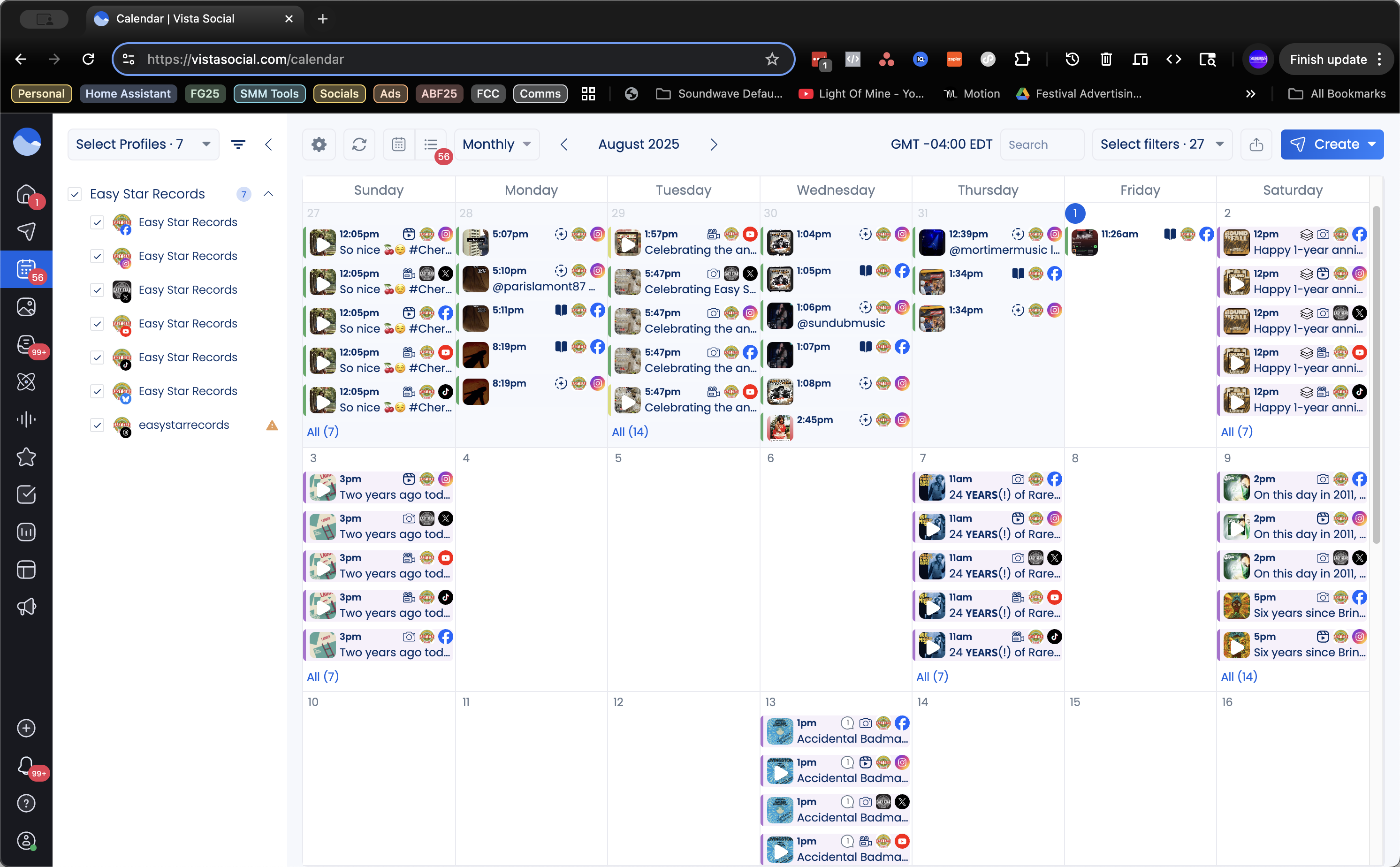Expand the Select Profiles dropdown

click(x=143, y=144)
